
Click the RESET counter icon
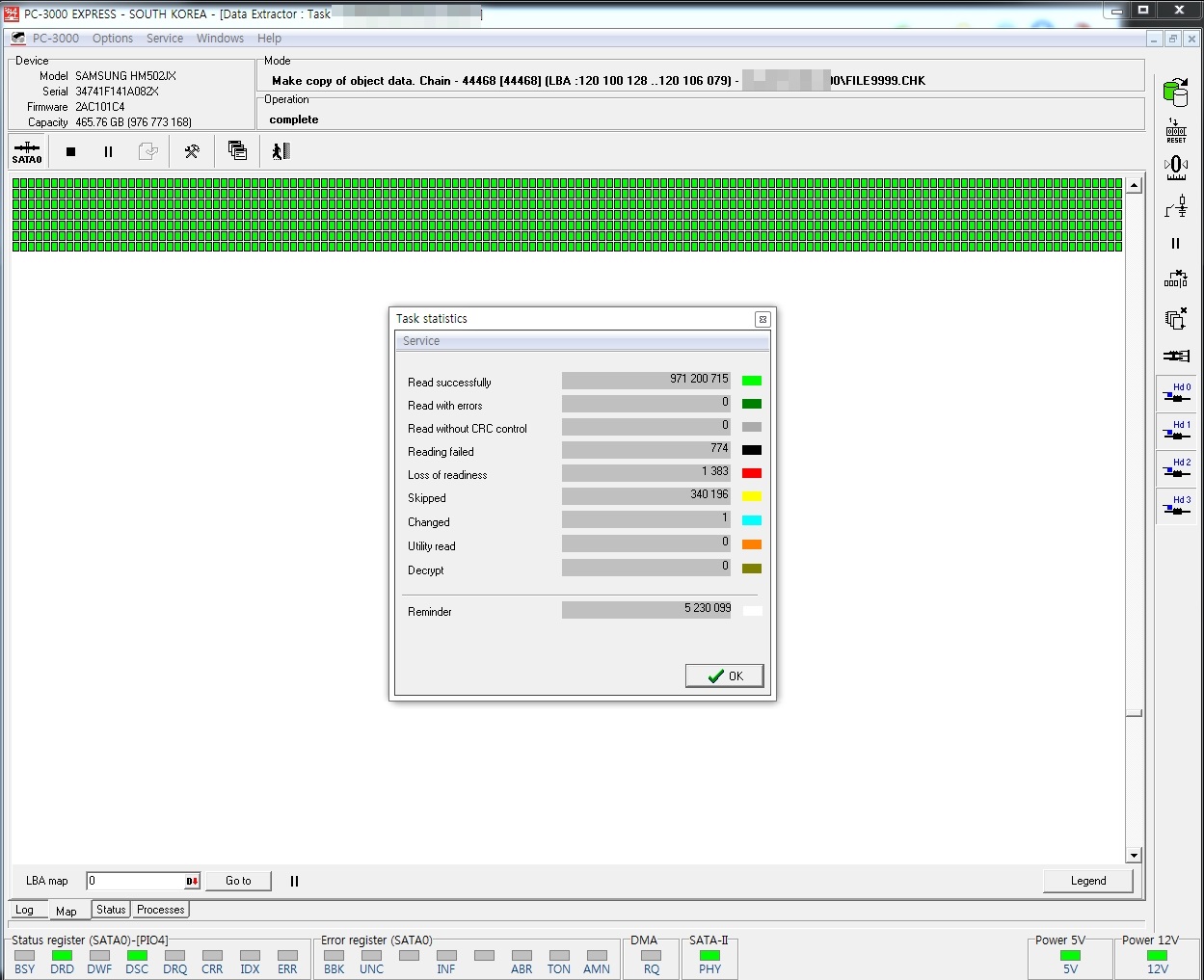[x=1176, y=131]
